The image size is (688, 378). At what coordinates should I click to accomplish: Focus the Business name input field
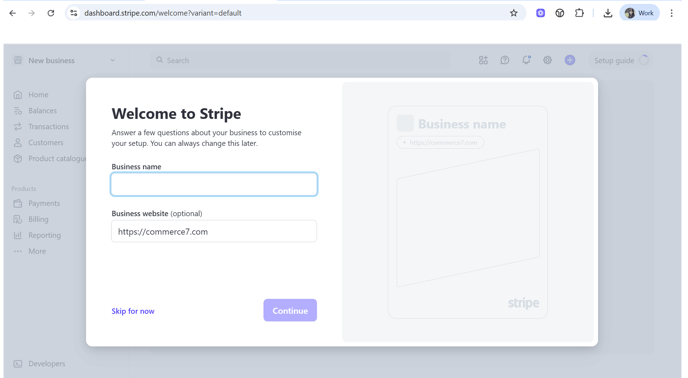tap(214, 184)
